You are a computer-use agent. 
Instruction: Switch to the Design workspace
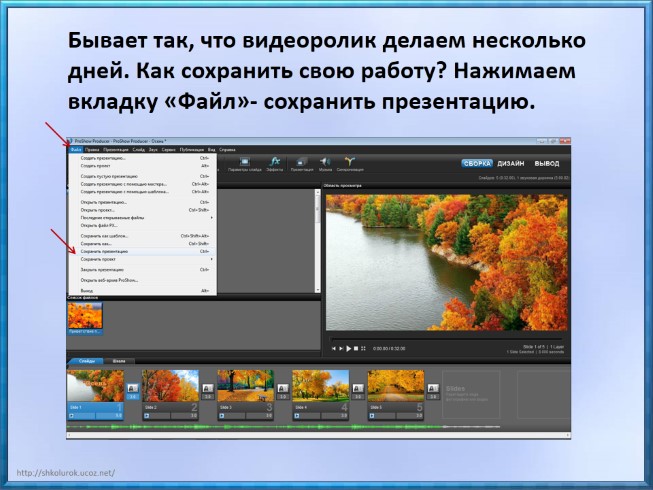(511, 163)
